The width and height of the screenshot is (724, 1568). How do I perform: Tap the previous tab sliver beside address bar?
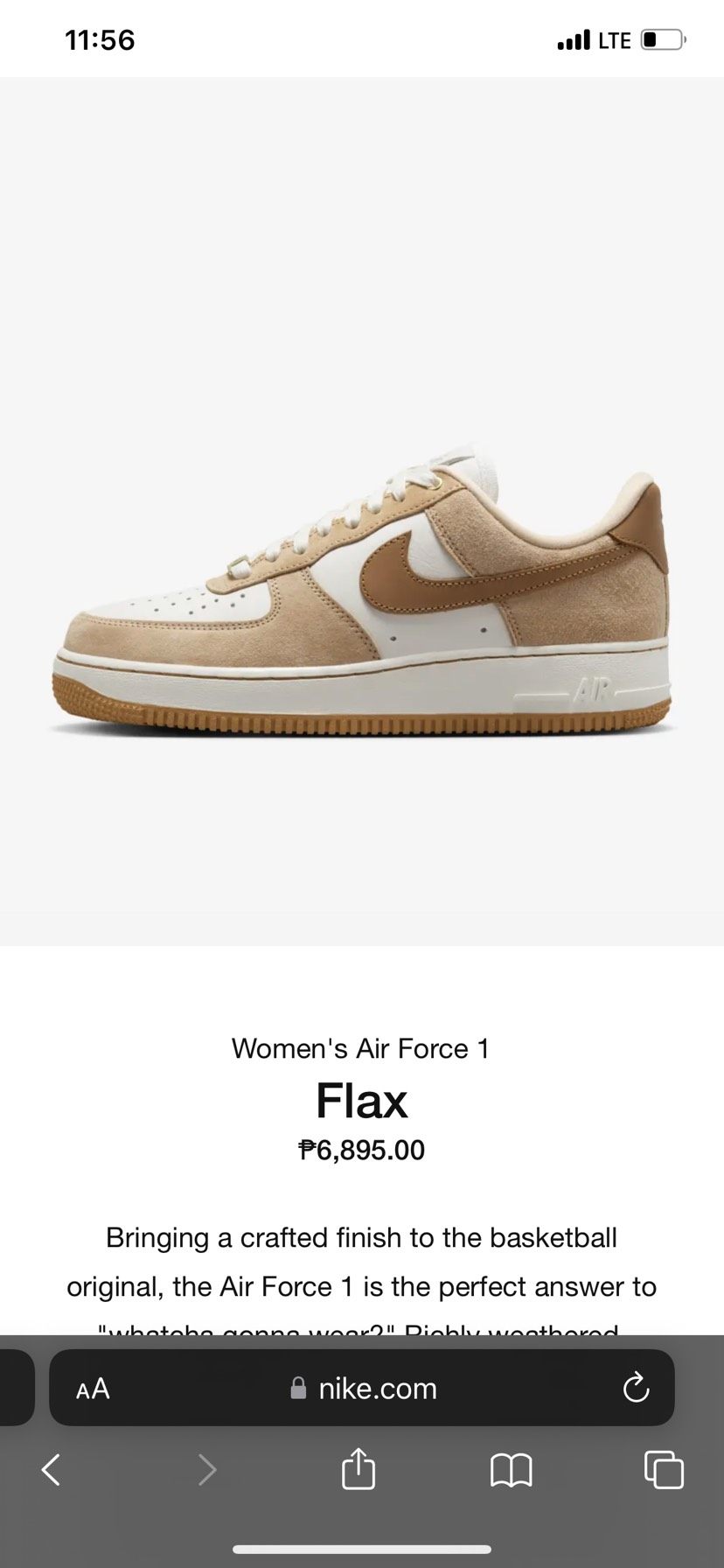tap(17, 1388)
